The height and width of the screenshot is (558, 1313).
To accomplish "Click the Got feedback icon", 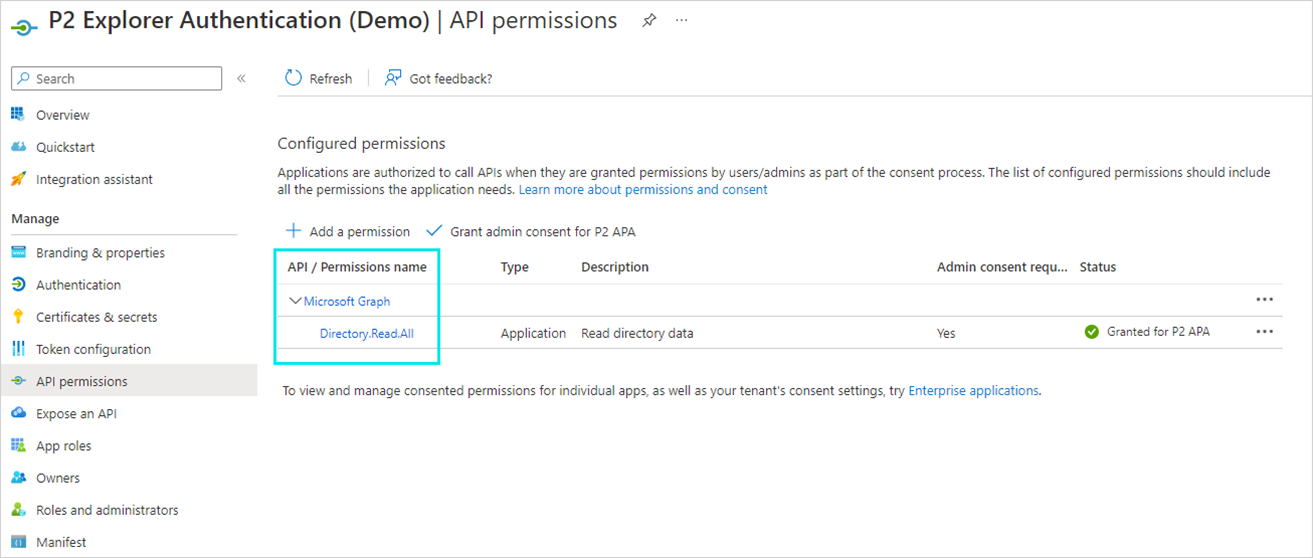I will click(393, 78).
